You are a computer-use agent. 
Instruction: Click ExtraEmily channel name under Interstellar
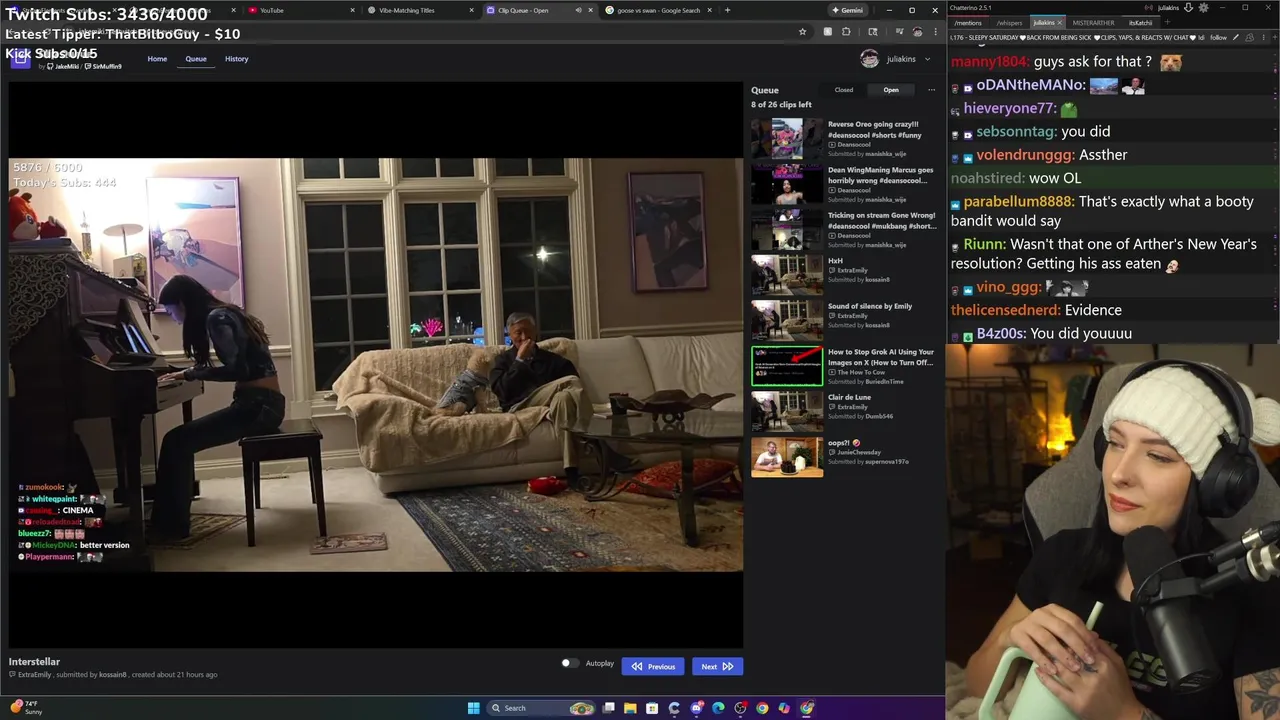click(x=35, y=675)
